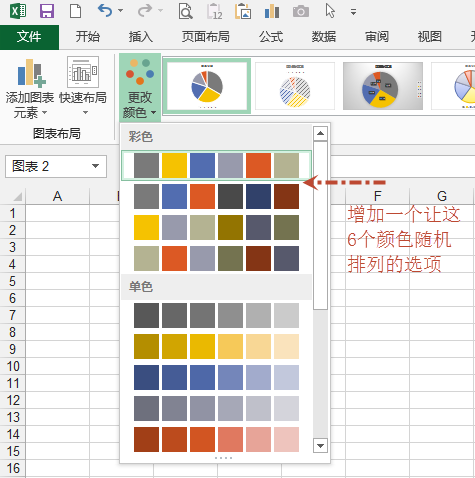Click the palette list scroll down arrow
The height and width of the screenshot is (478, 475).
(x=320, y=446)
